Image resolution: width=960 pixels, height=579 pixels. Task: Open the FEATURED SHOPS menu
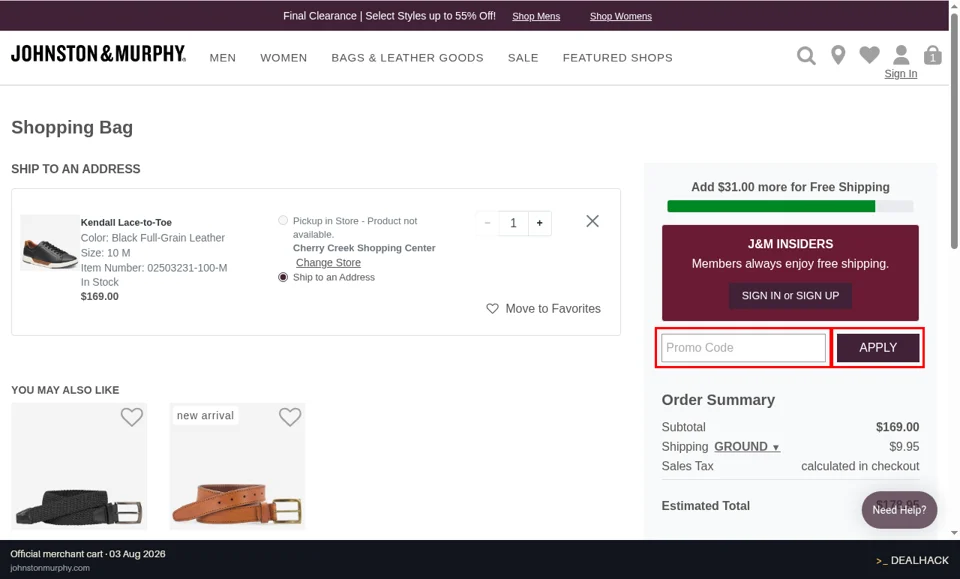pyautogui.click(x=617, y=58)
